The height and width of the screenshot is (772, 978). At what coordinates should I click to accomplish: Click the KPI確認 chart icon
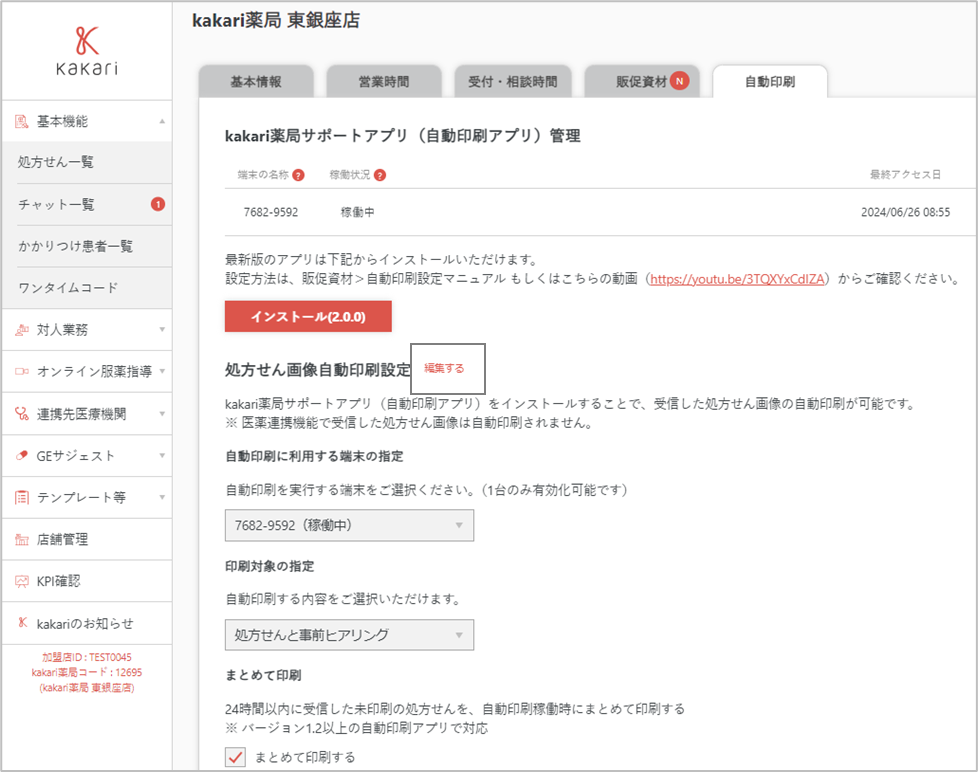click(22, 581)
